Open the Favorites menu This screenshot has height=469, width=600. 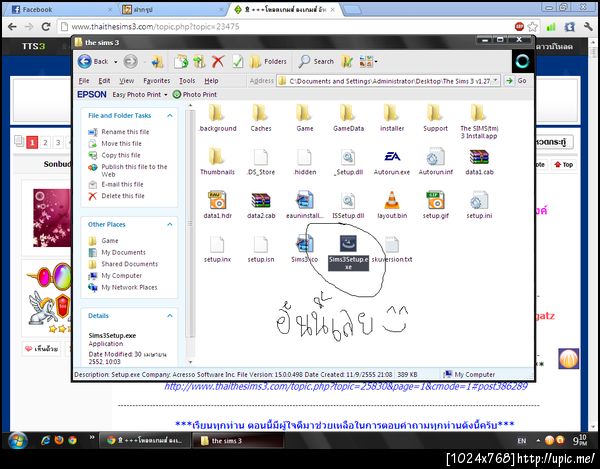click(157, 81)
